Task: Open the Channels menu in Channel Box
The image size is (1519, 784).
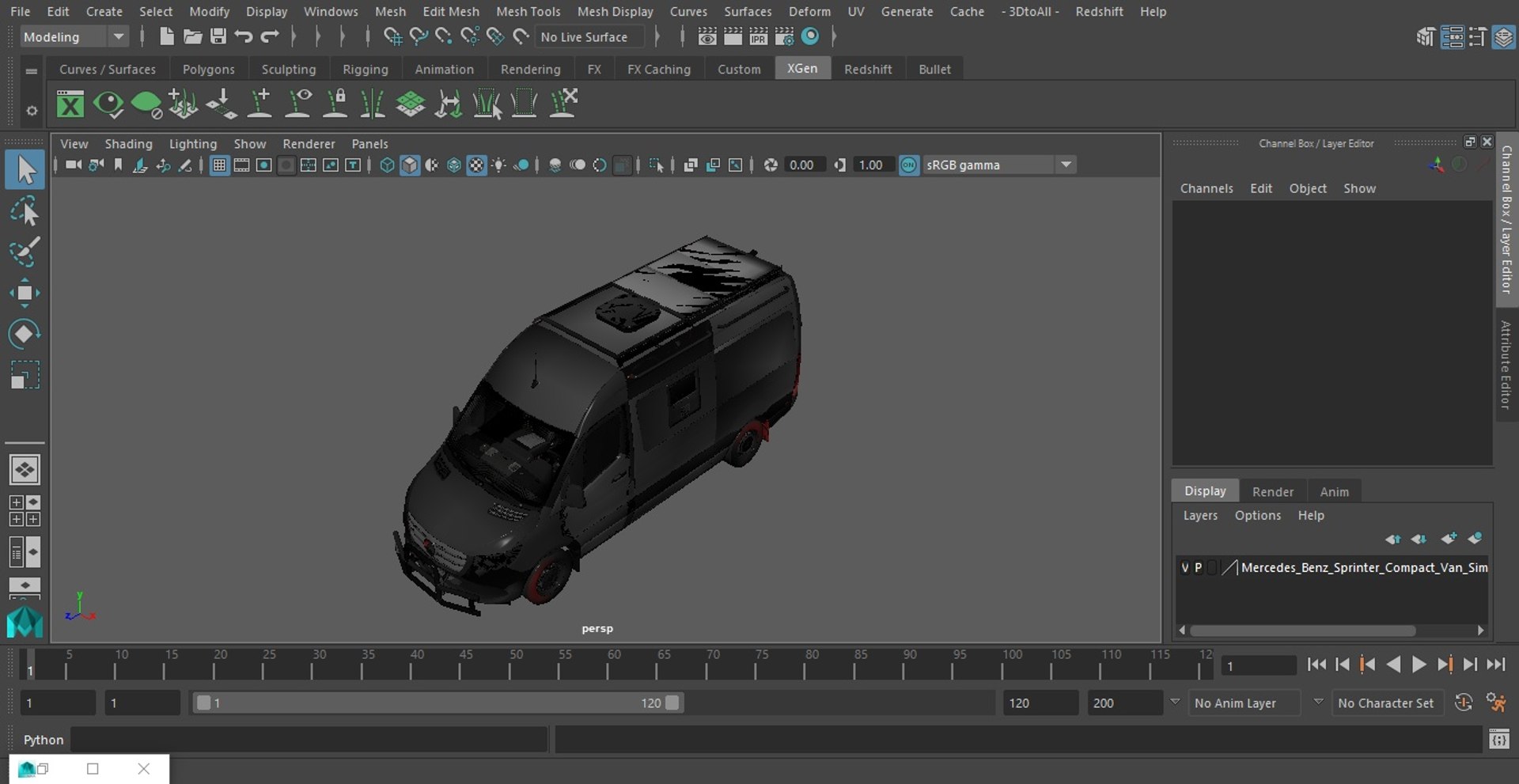Action: point(1206,188)
